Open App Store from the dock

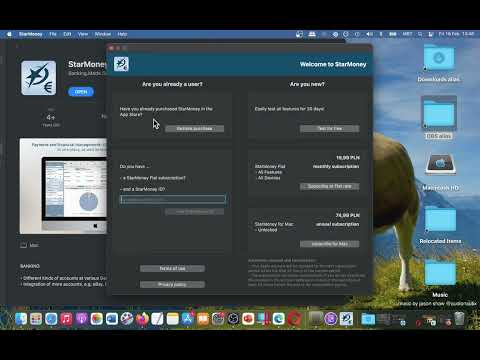(x=188, y=319)
